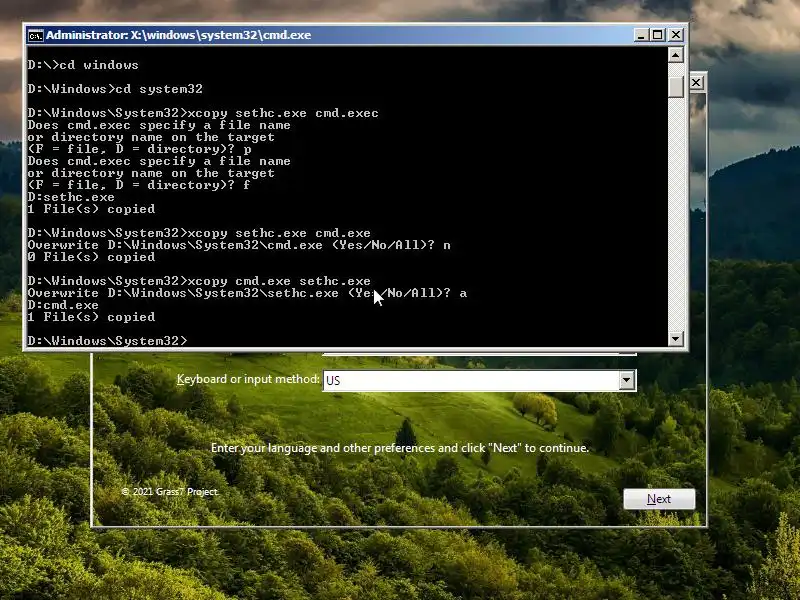
Task: Close the setup window behind the console
Action: coord(696,83)
